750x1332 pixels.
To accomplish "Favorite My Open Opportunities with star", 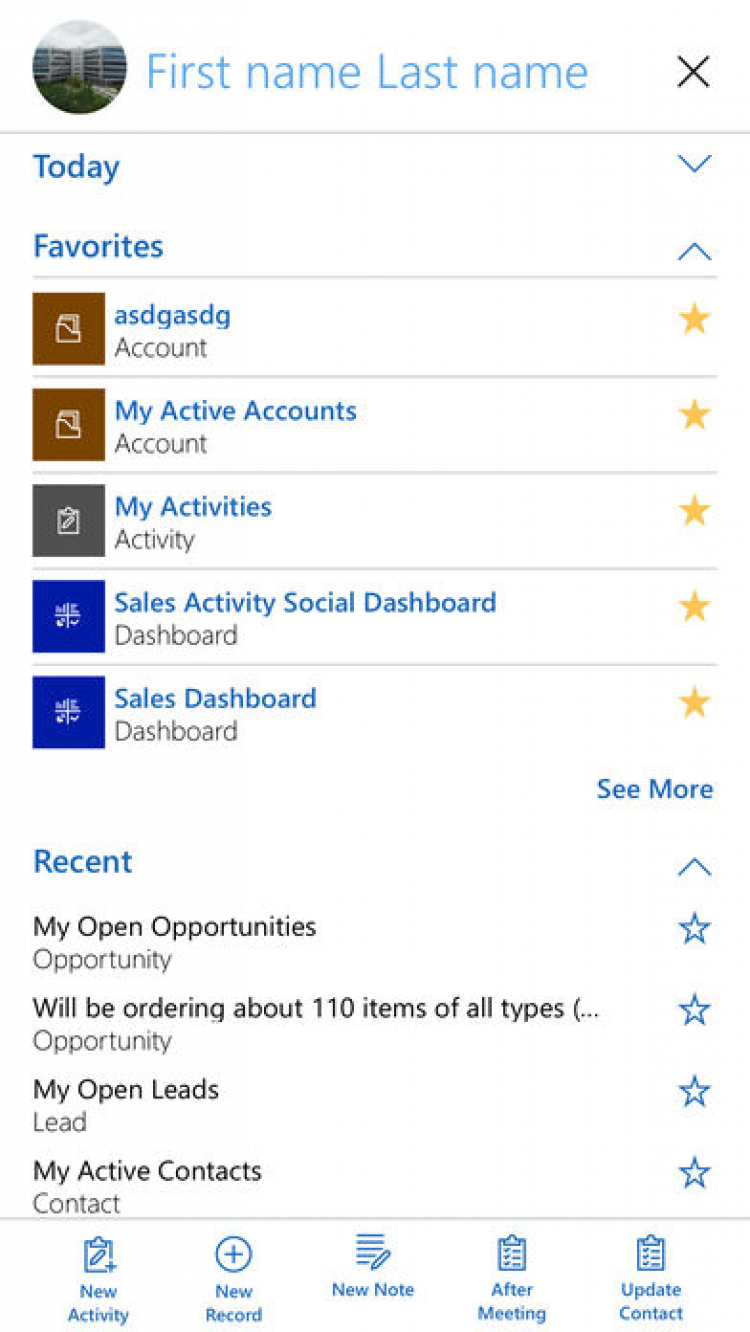I will point(694,929).
